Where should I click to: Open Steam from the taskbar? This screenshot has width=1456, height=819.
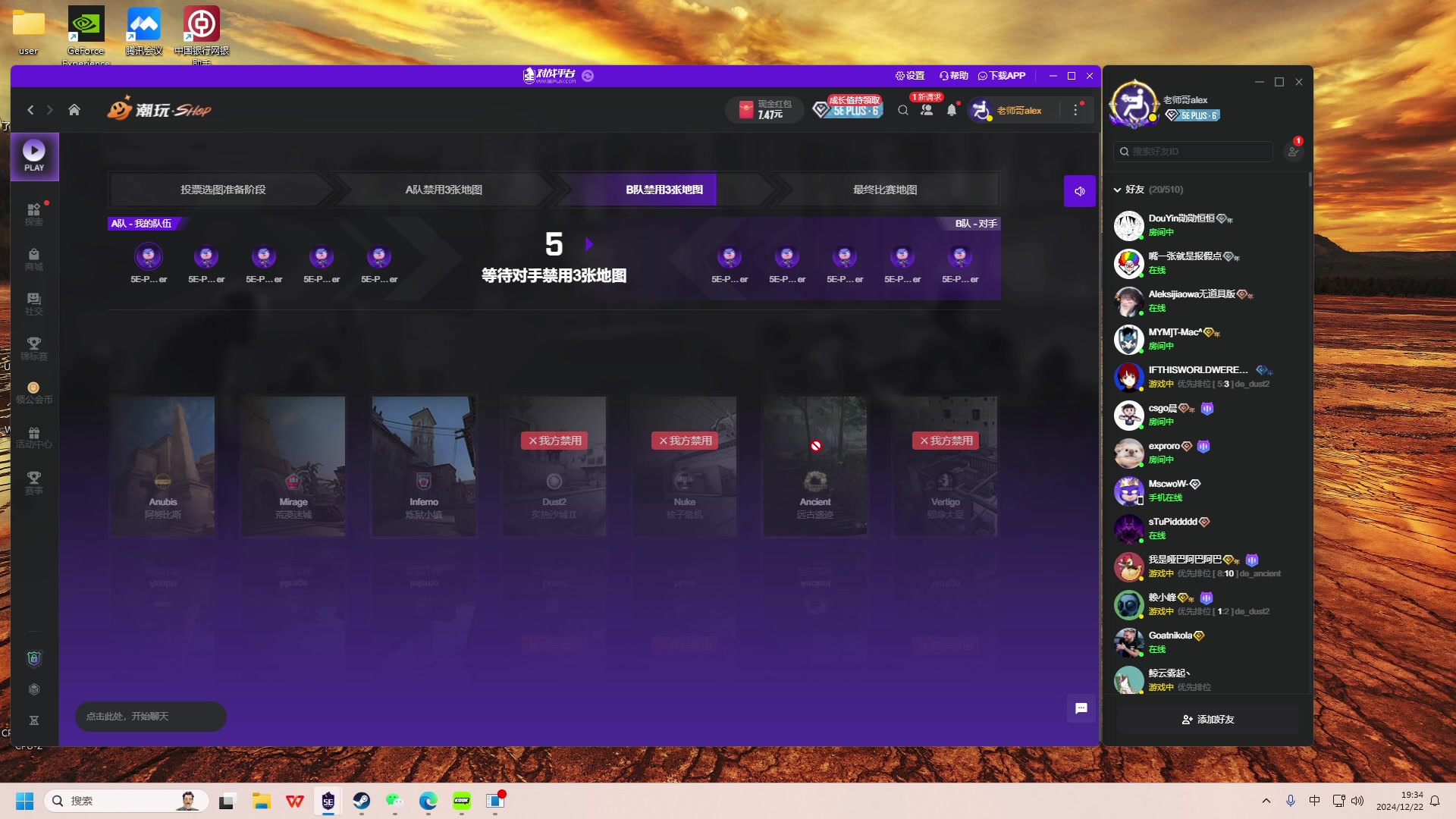coord(362,801)
